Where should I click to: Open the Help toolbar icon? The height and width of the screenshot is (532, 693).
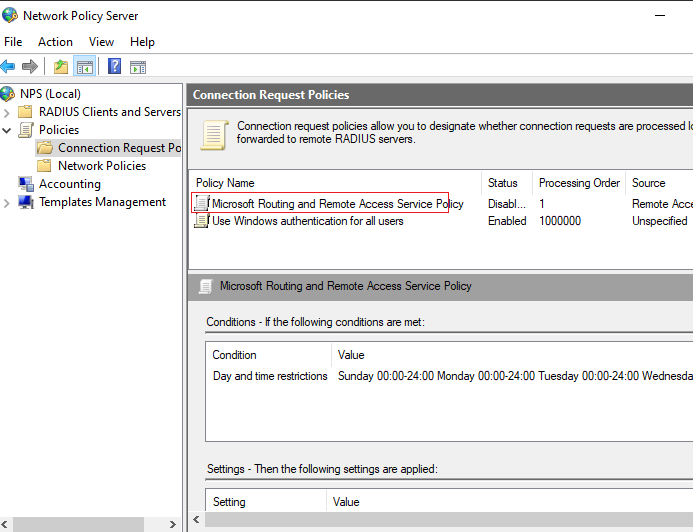[x=114, y=67]
